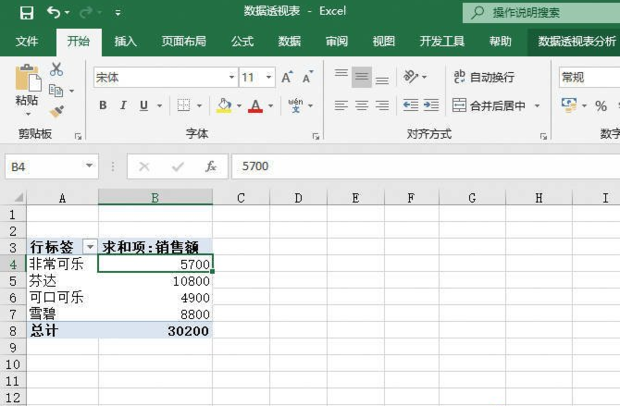Image resolution: width=620 pixels, height=406 pixels.
Task: Open the 剪贴板 dialog launcher
Action: click(78, 136)
